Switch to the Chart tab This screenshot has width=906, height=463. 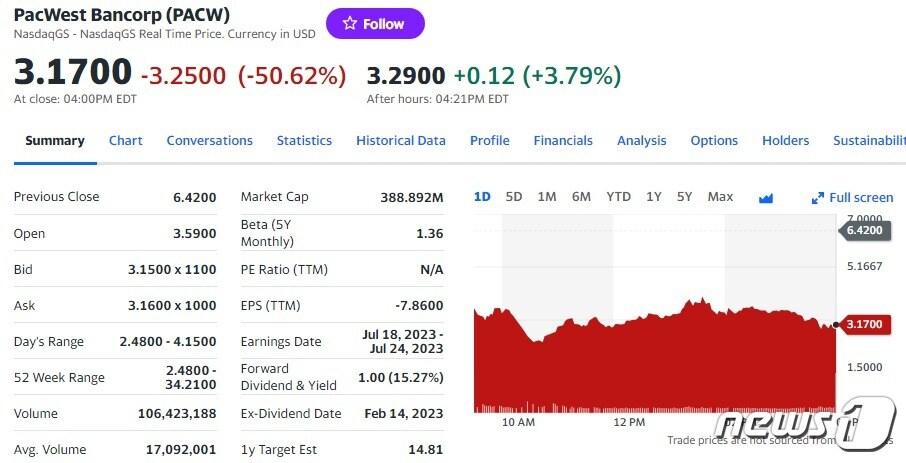coord(125,141)
